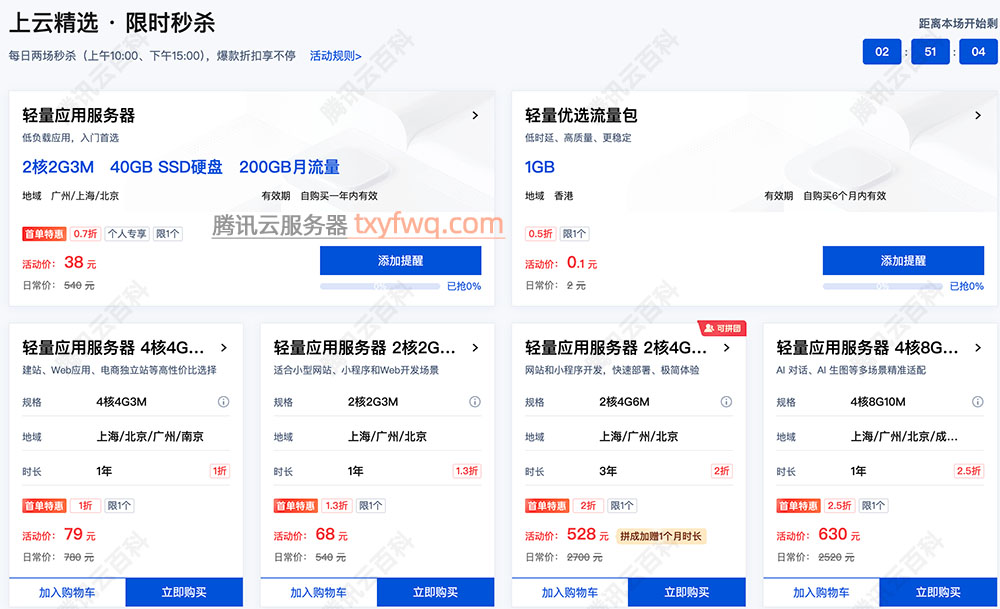Open info icon beside 2核2G3M spec row
The width and height of the screenshot is (1000, 609).
tap(474, 402)
